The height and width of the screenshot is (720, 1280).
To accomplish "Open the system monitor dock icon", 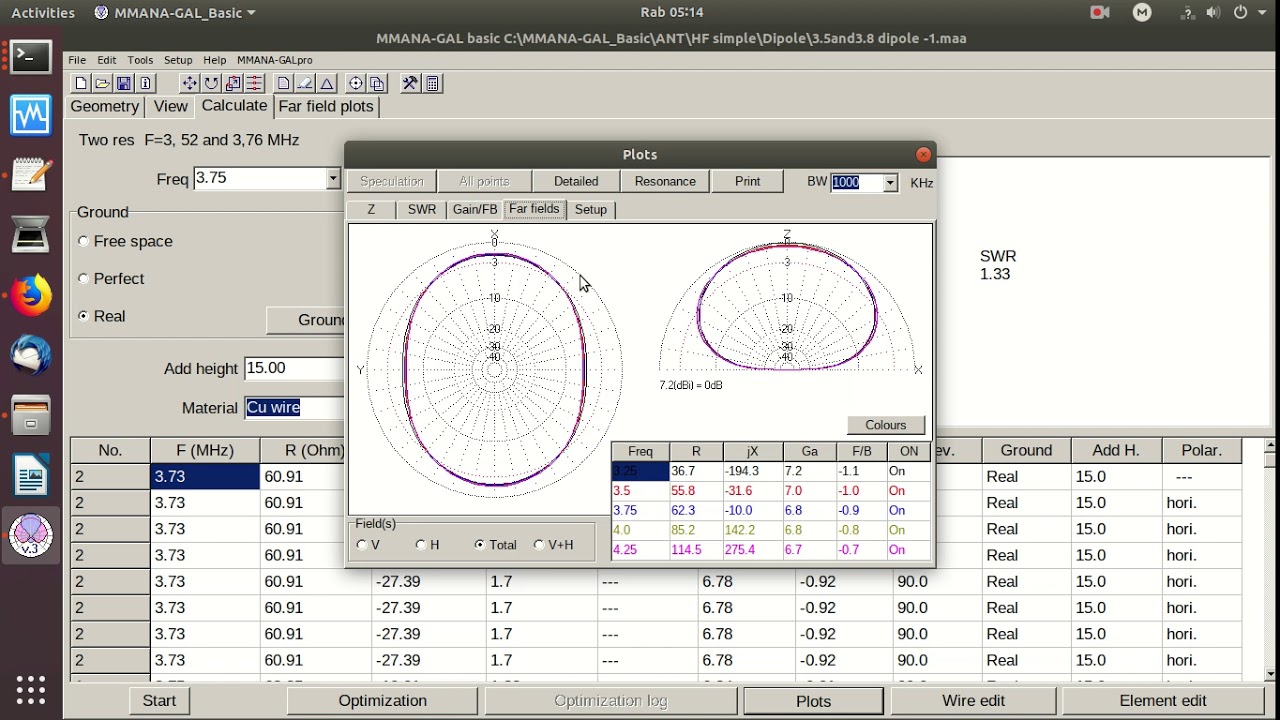I will click(30, 116).
